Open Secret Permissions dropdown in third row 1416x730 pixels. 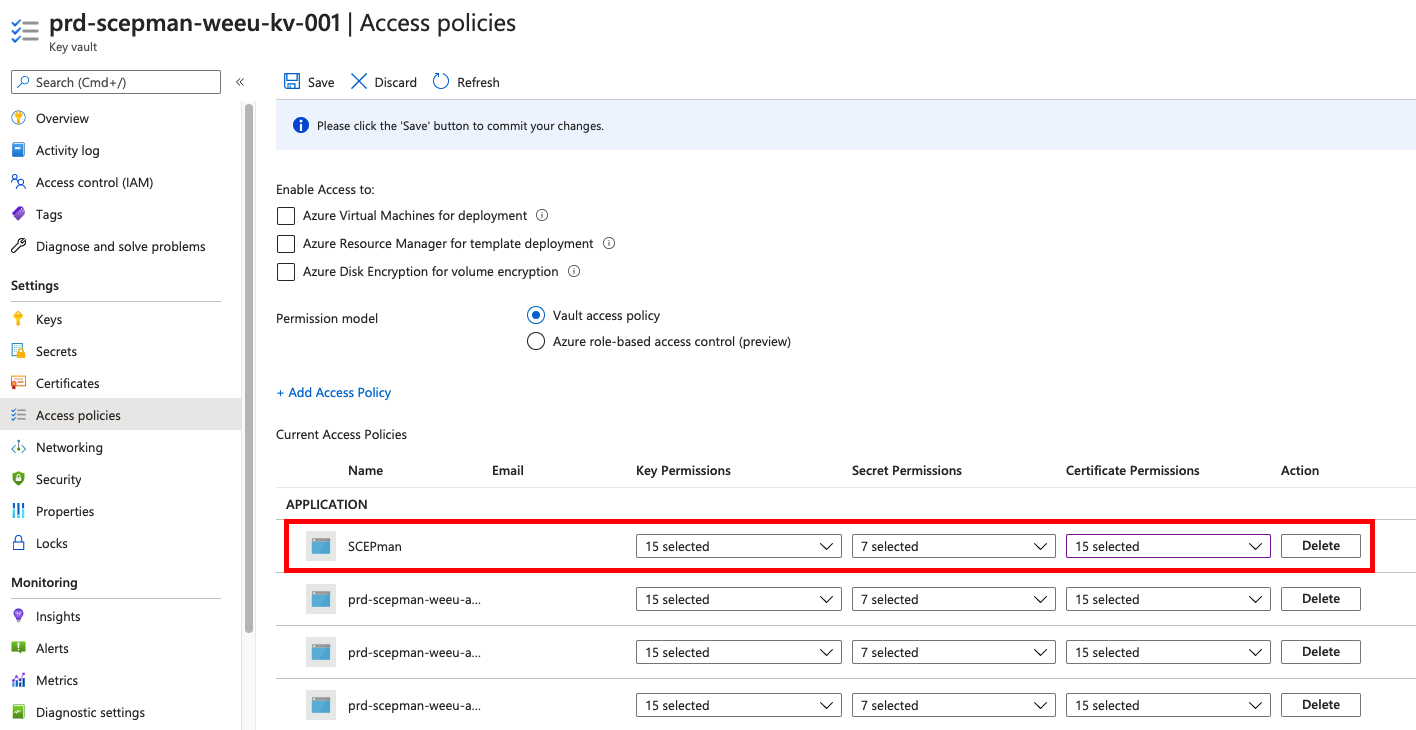[954, 652]
